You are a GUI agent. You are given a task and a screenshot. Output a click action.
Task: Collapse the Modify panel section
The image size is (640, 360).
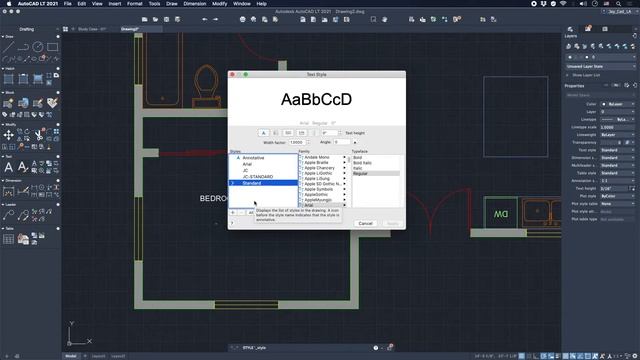(x=3, y=124)
